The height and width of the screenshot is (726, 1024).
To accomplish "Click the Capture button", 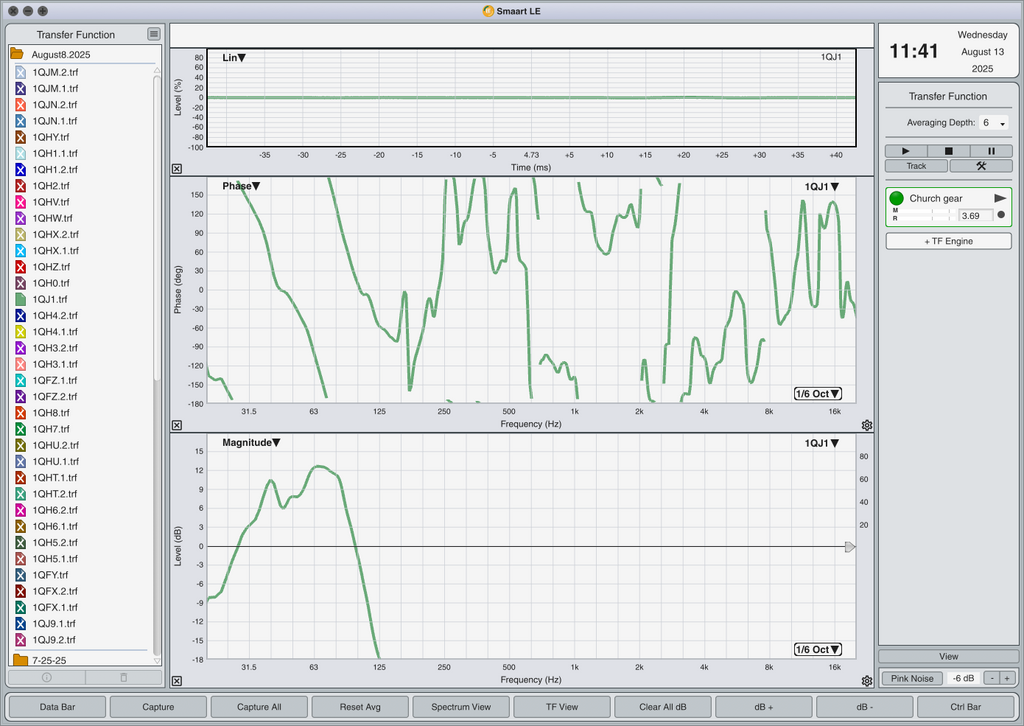I will tap(158, 706).
